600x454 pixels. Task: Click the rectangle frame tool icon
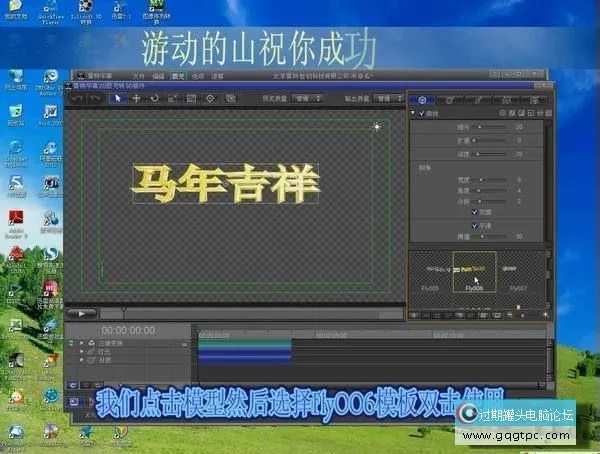point(191,98)
